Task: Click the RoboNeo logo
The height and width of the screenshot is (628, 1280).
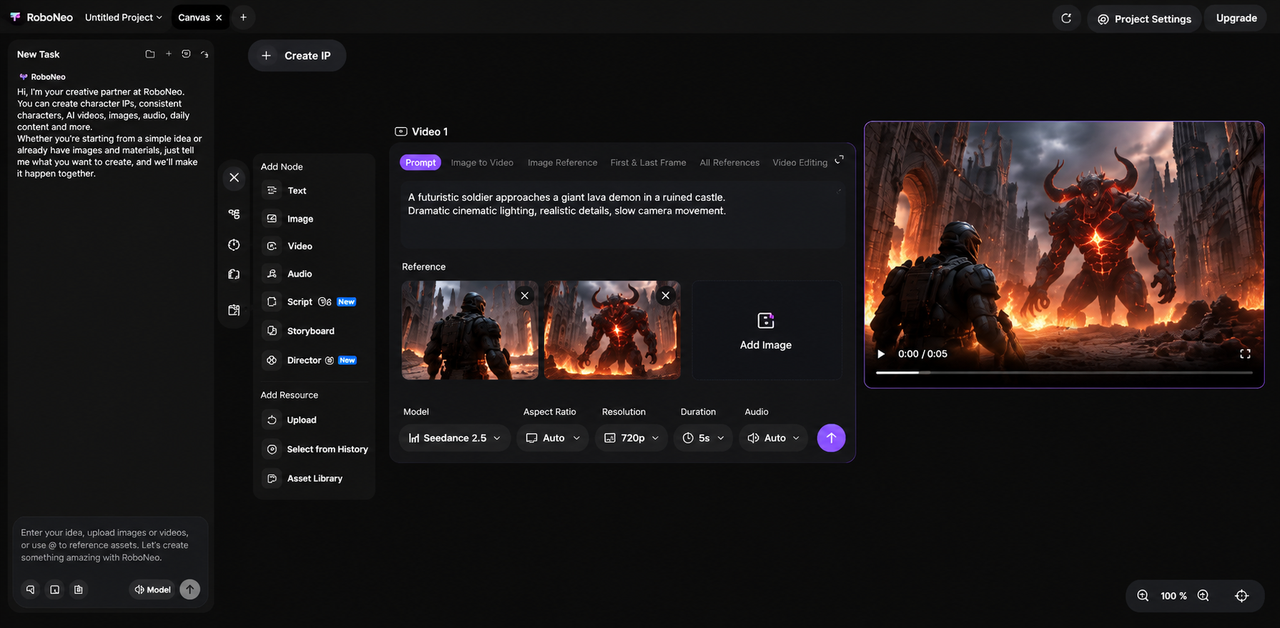Action: click(x=40, y=18)
